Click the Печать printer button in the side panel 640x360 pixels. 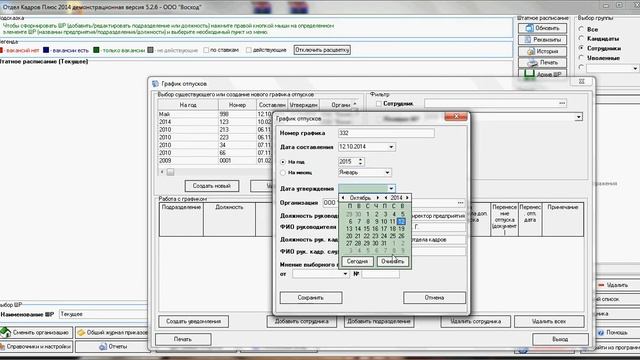[x=542, y=62]
